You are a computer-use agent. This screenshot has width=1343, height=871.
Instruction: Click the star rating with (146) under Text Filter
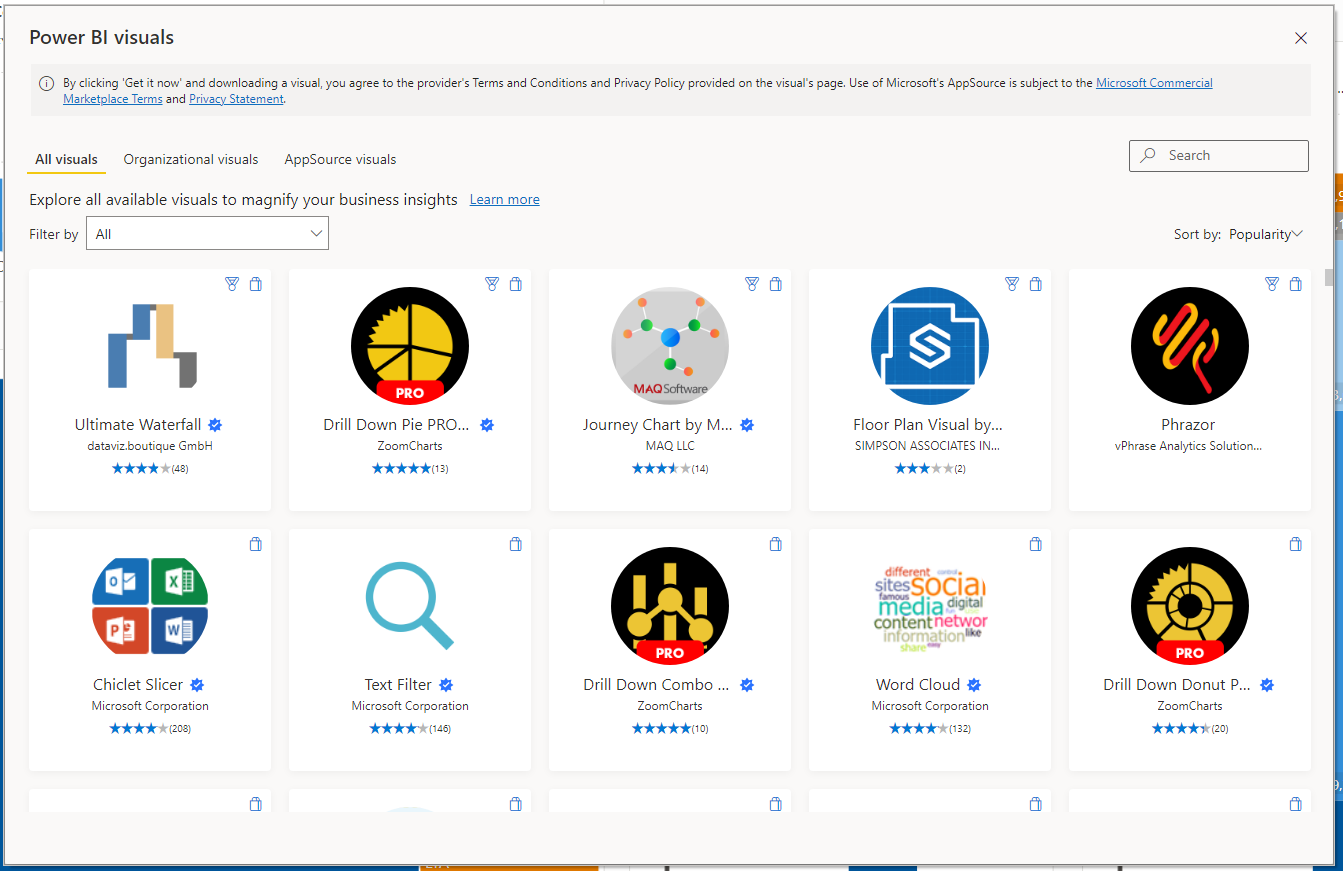click(410, 729)
